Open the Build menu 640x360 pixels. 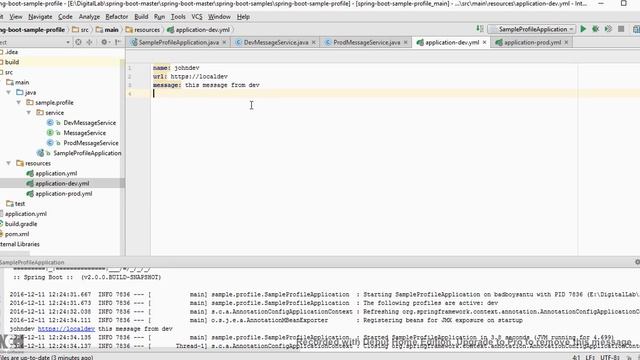[141, 17]
